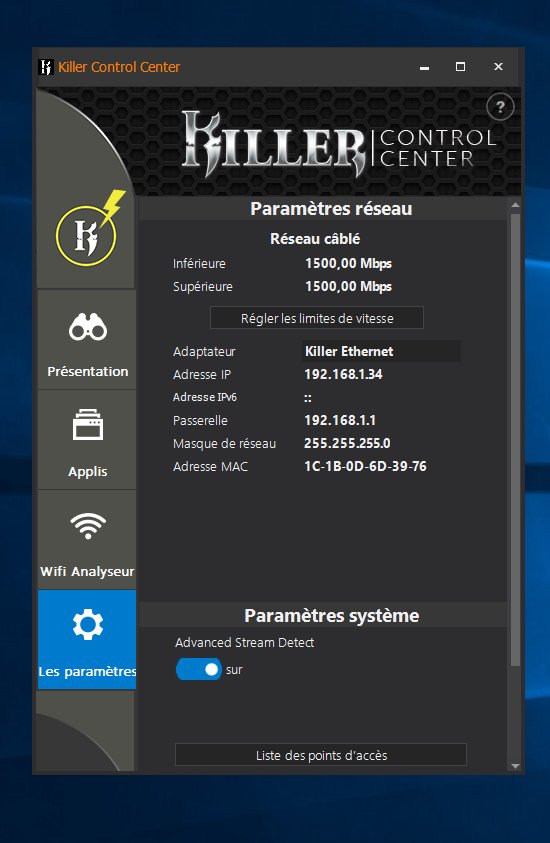
Task: Click the Adresse MAC label
Action: tap(210, 467)
